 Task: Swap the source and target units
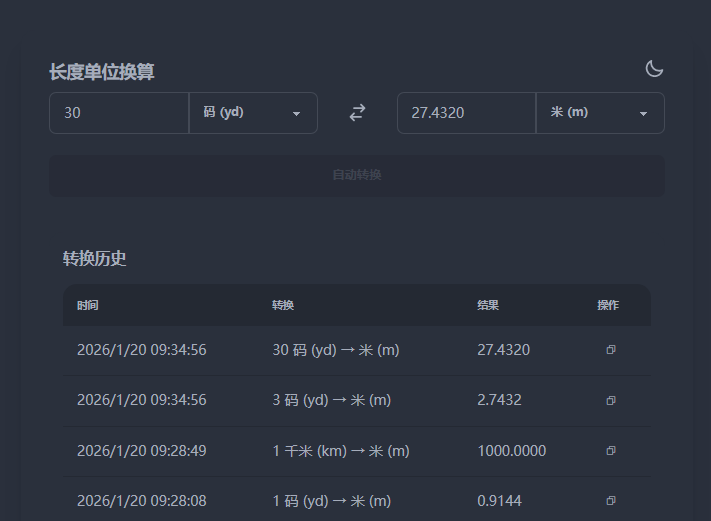(357, 113)
